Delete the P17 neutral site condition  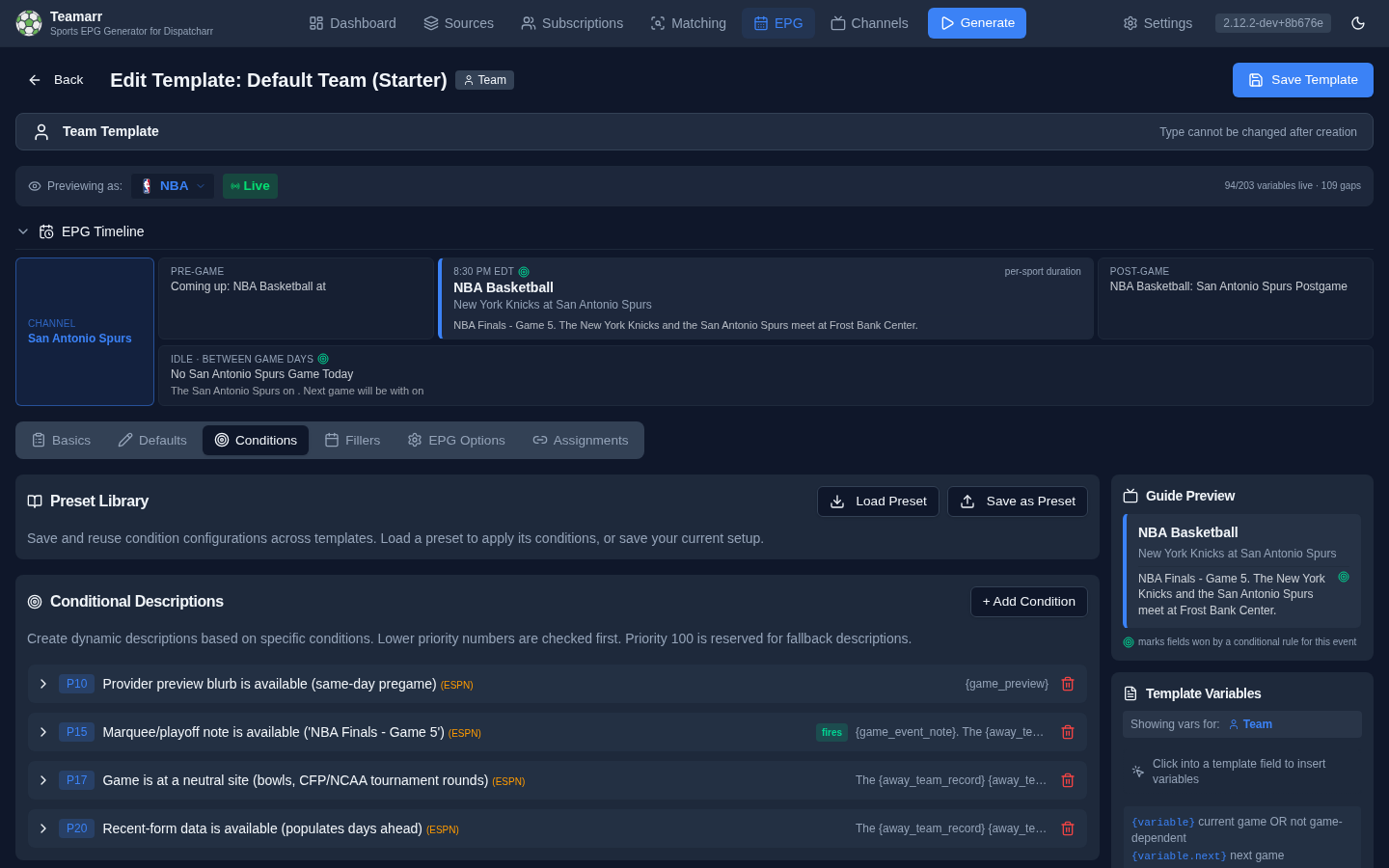point(1068,780)
